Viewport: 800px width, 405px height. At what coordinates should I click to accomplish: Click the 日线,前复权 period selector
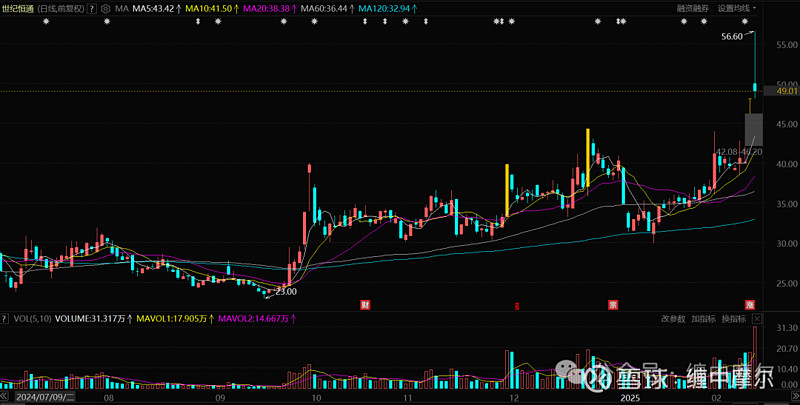(63, 8)
